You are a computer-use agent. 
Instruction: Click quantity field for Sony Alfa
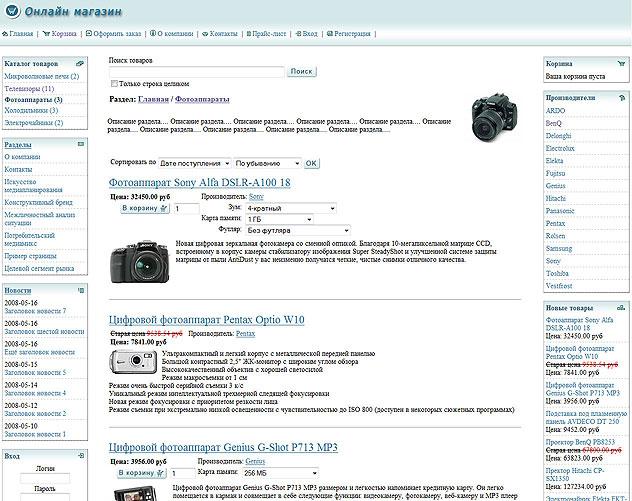tap(186, 209)
